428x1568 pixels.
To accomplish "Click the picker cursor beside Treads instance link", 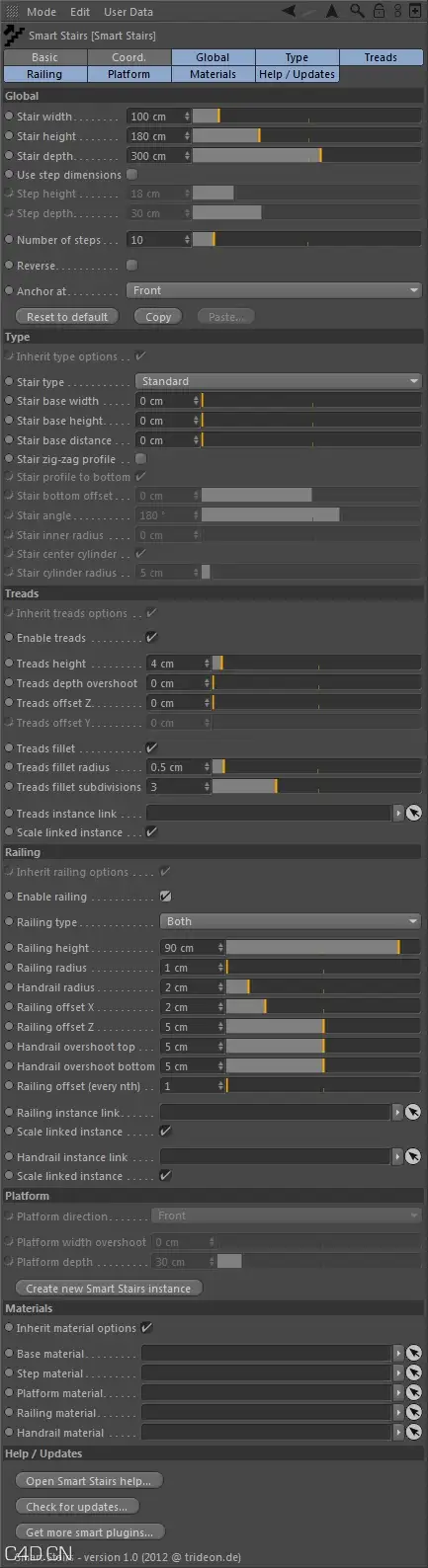I will (x=413, y=813).
